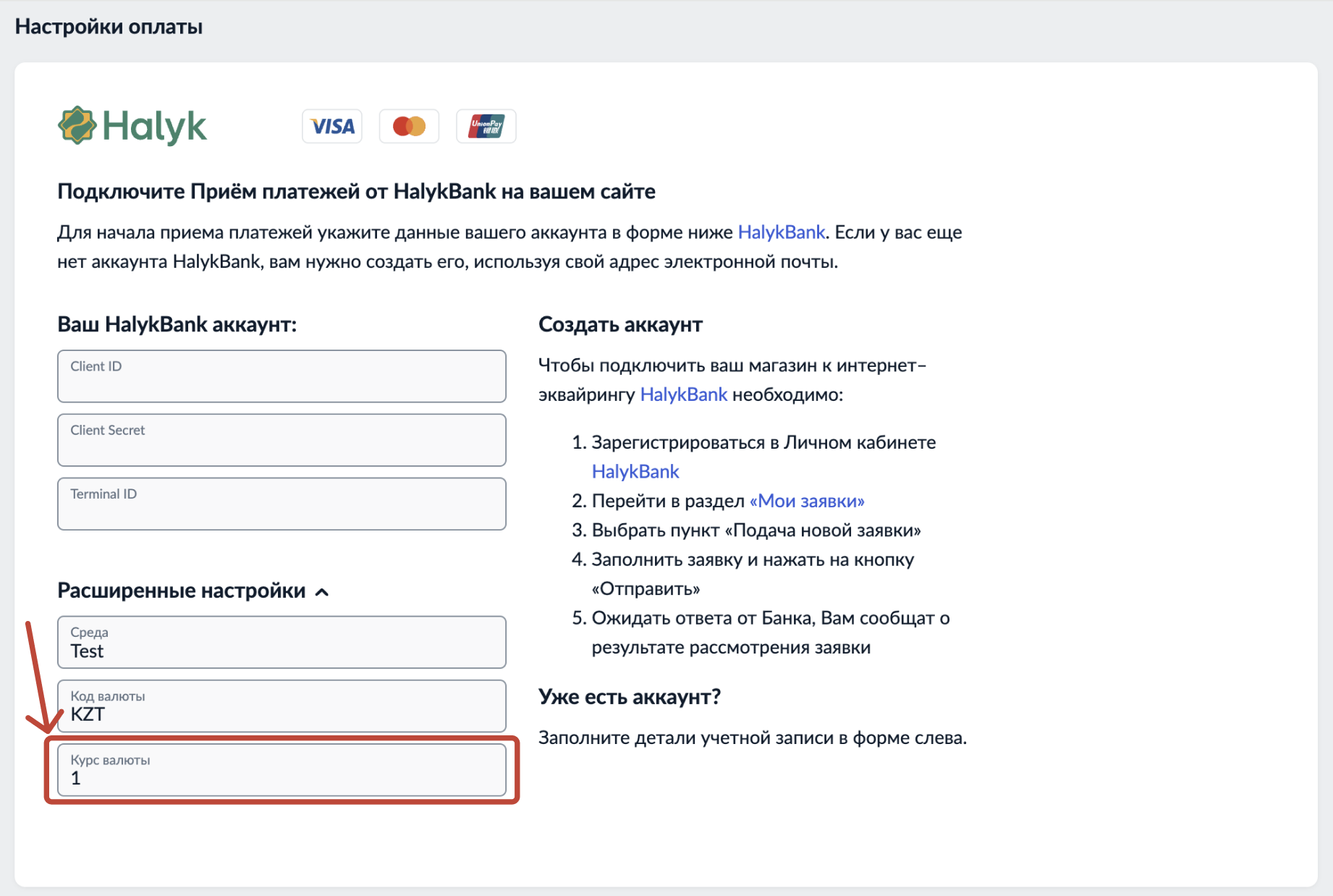
Task: Click the Halyk logo
Action: click(x=132, y=127)
